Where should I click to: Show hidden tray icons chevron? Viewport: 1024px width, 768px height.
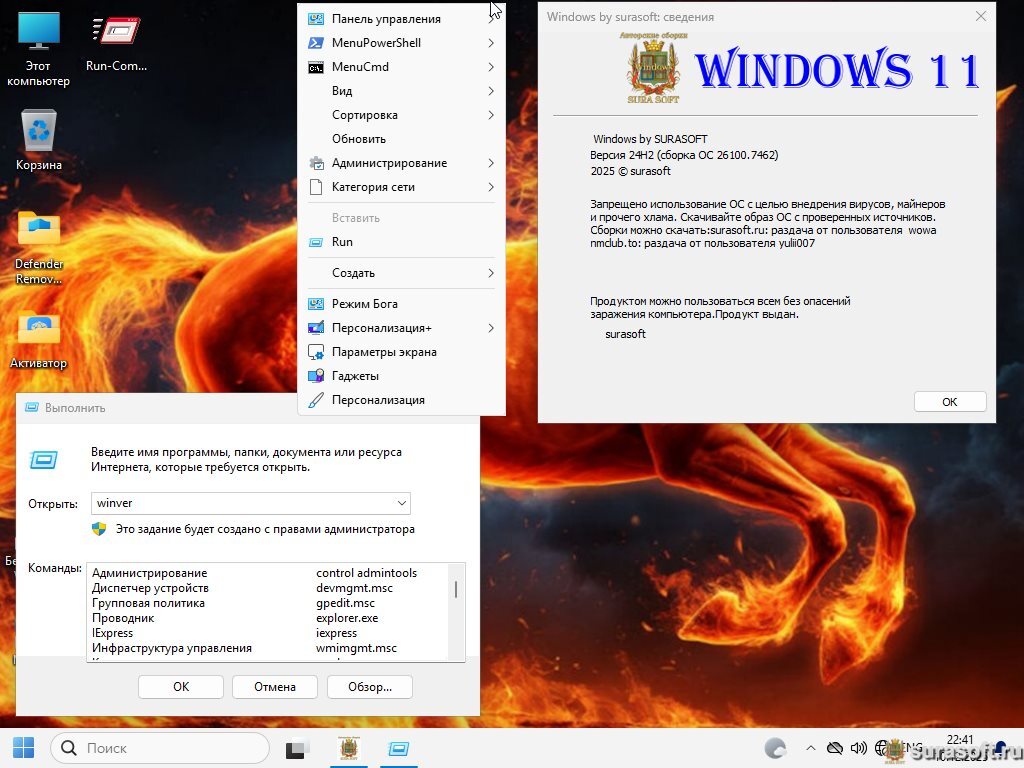pos(810,748)
